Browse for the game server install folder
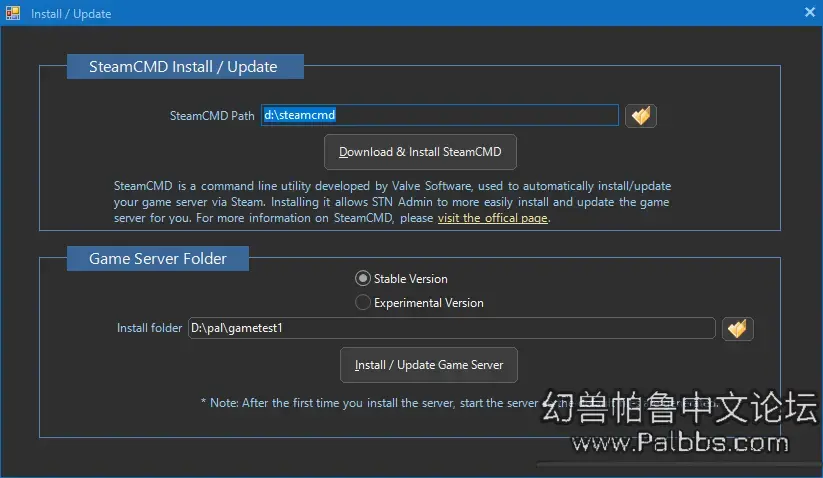This screenshot has height=478, width=823. [737, 328]
